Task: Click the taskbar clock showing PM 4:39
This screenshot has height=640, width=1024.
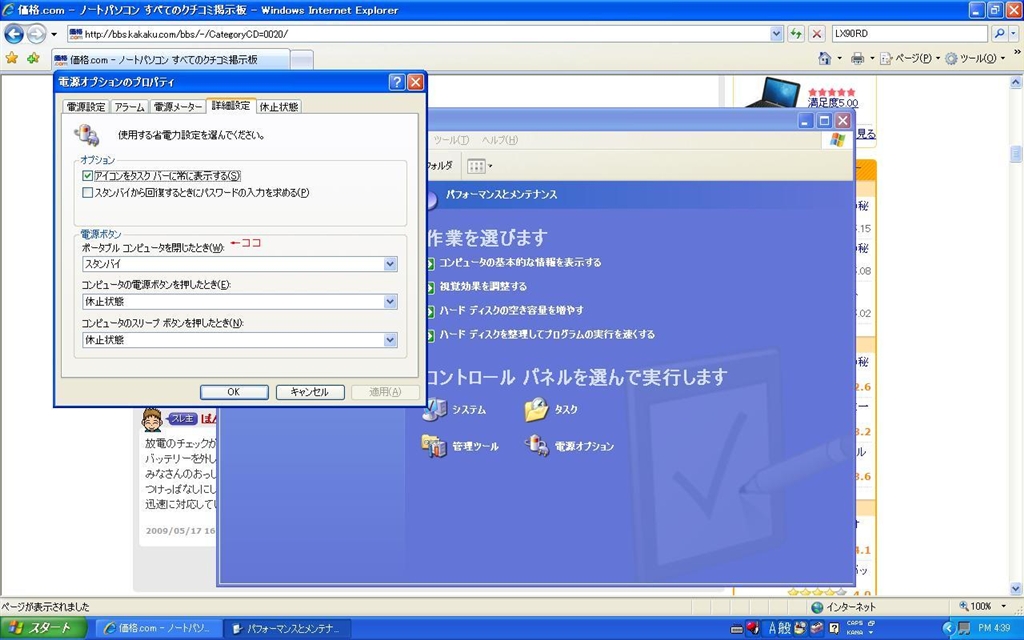Action: (x=993, y=628)
